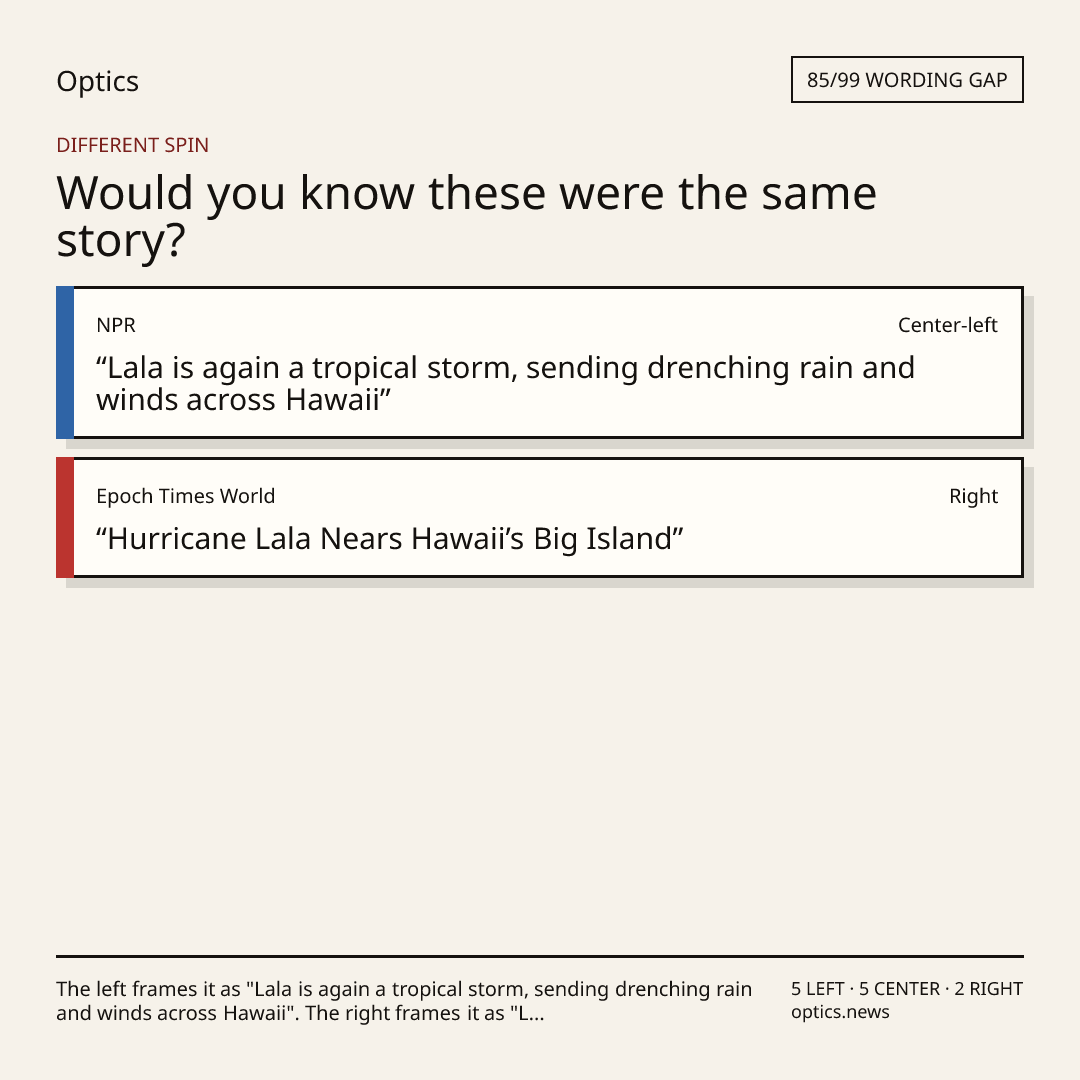Click the blue bias bar on NPR card
Viewport: 1080px width, 1080px height.
pyautogui.click(x=65, y=362)
